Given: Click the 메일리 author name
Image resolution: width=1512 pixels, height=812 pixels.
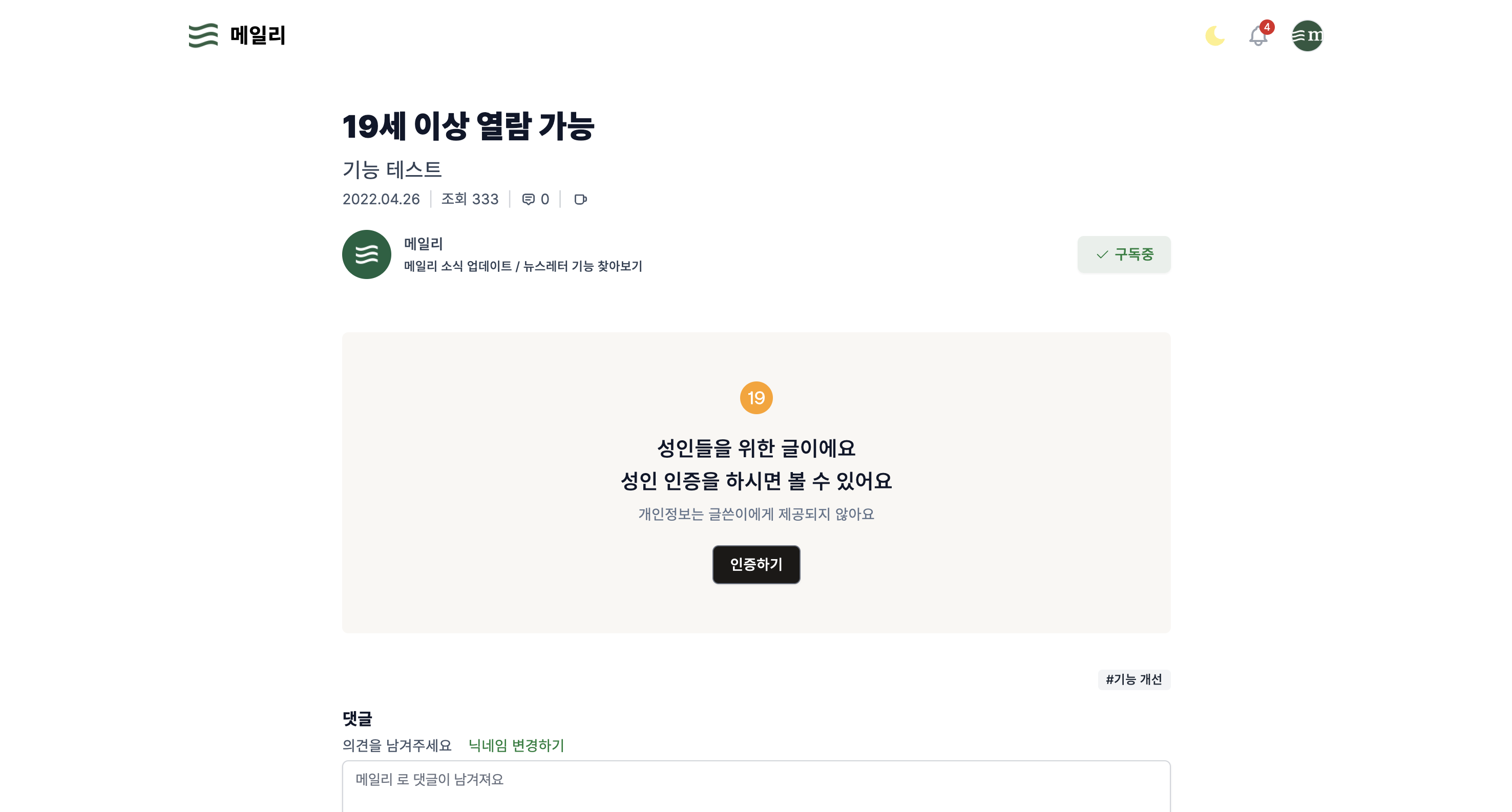Looking at the screenshot, I should tap(423, 243).
